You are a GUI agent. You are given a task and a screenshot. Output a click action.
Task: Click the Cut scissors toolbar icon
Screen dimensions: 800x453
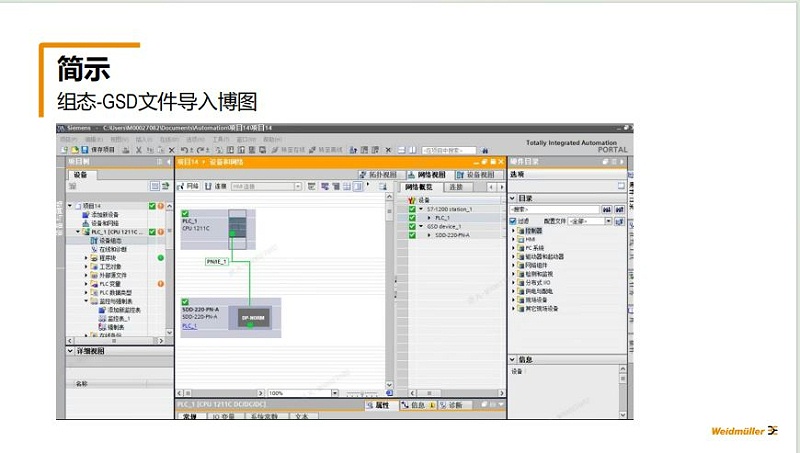coord(138,150)
